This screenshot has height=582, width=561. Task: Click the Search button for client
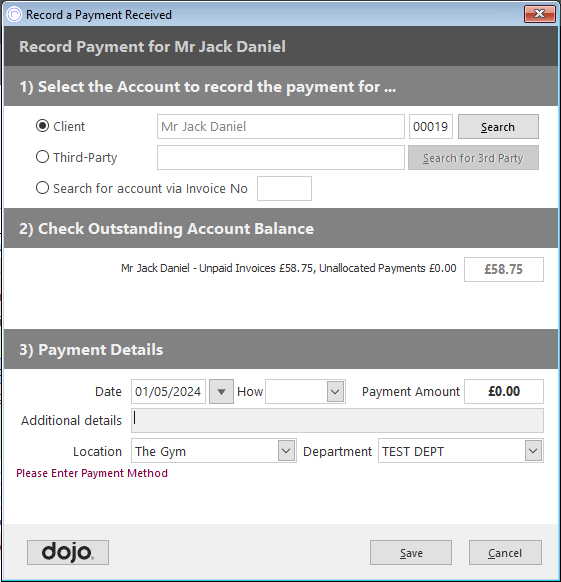click(x=498, y=127)
